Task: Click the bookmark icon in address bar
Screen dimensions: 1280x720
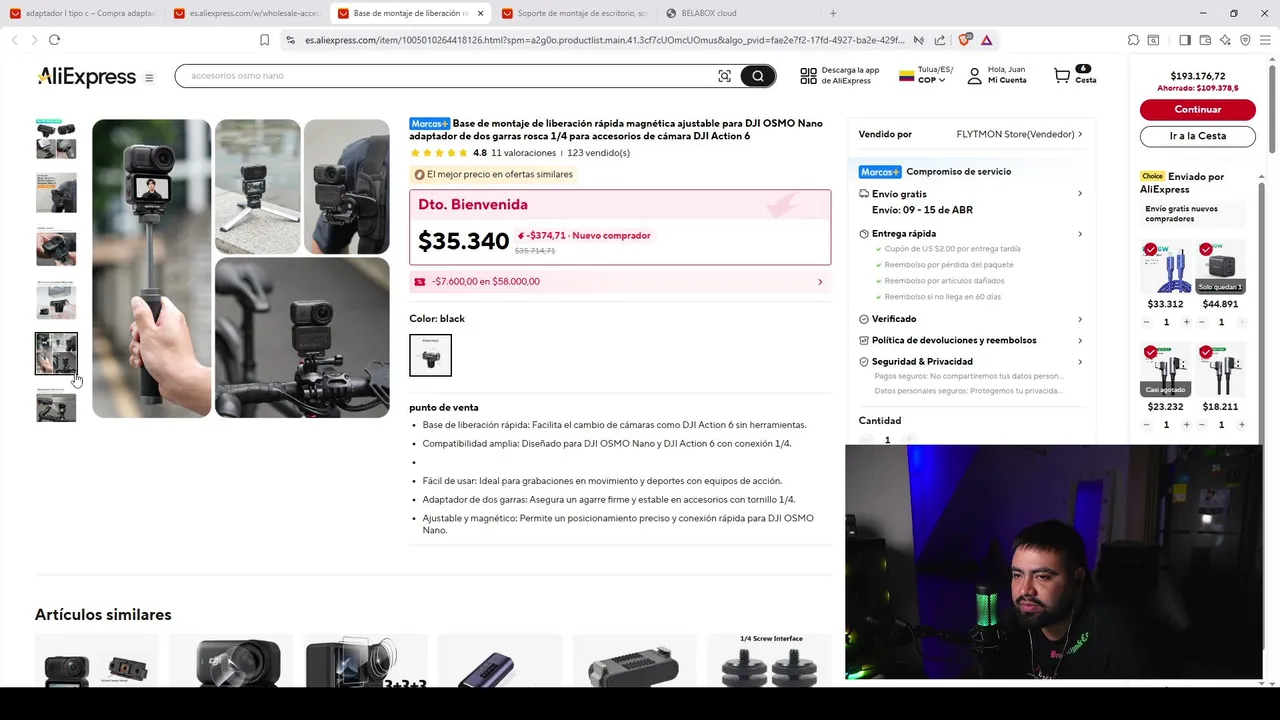Action: coord(264,40)
